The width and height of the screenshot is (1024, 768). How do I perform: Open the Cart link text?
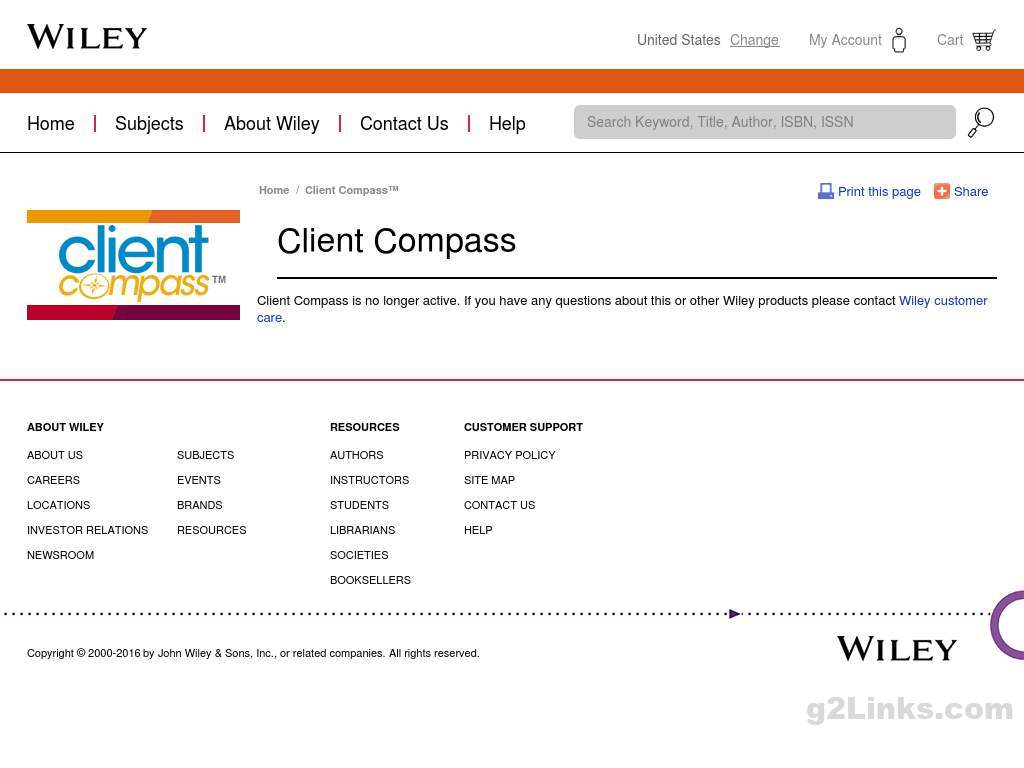click(950, 40)
